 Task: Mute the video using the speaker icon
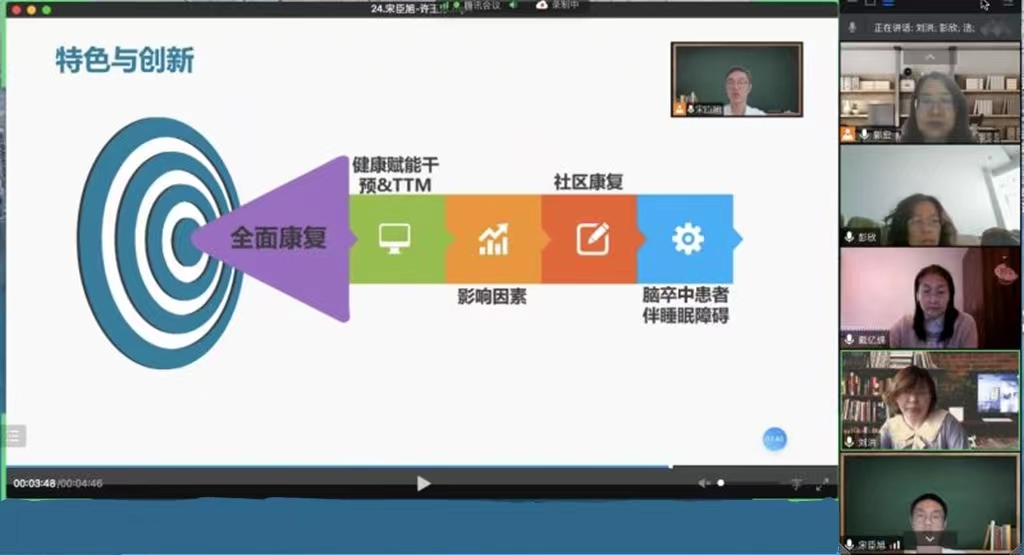[704, 484]
